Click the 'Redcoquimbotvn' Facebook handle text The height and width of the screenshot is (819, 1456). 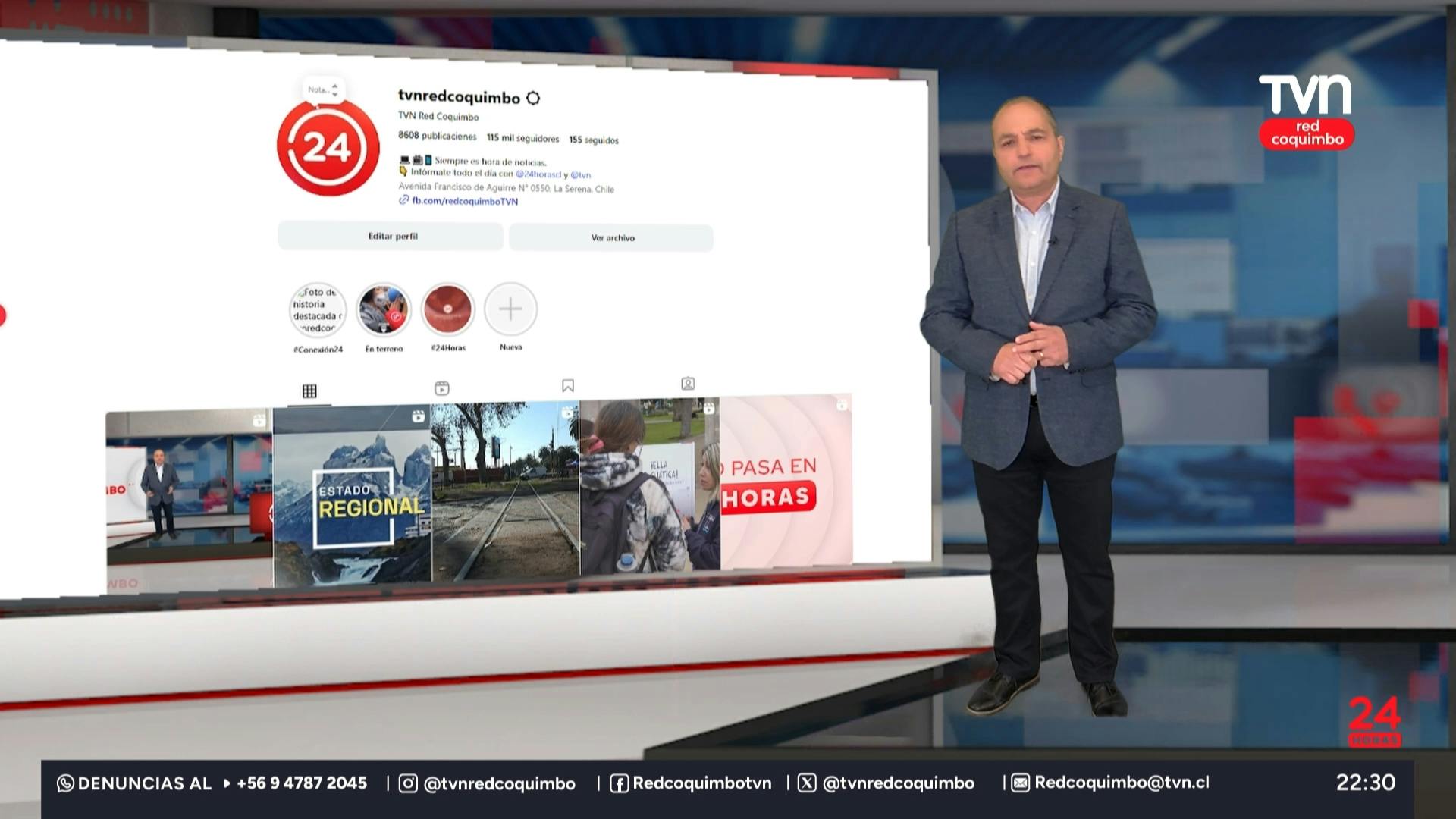click(x=702, y=783)
